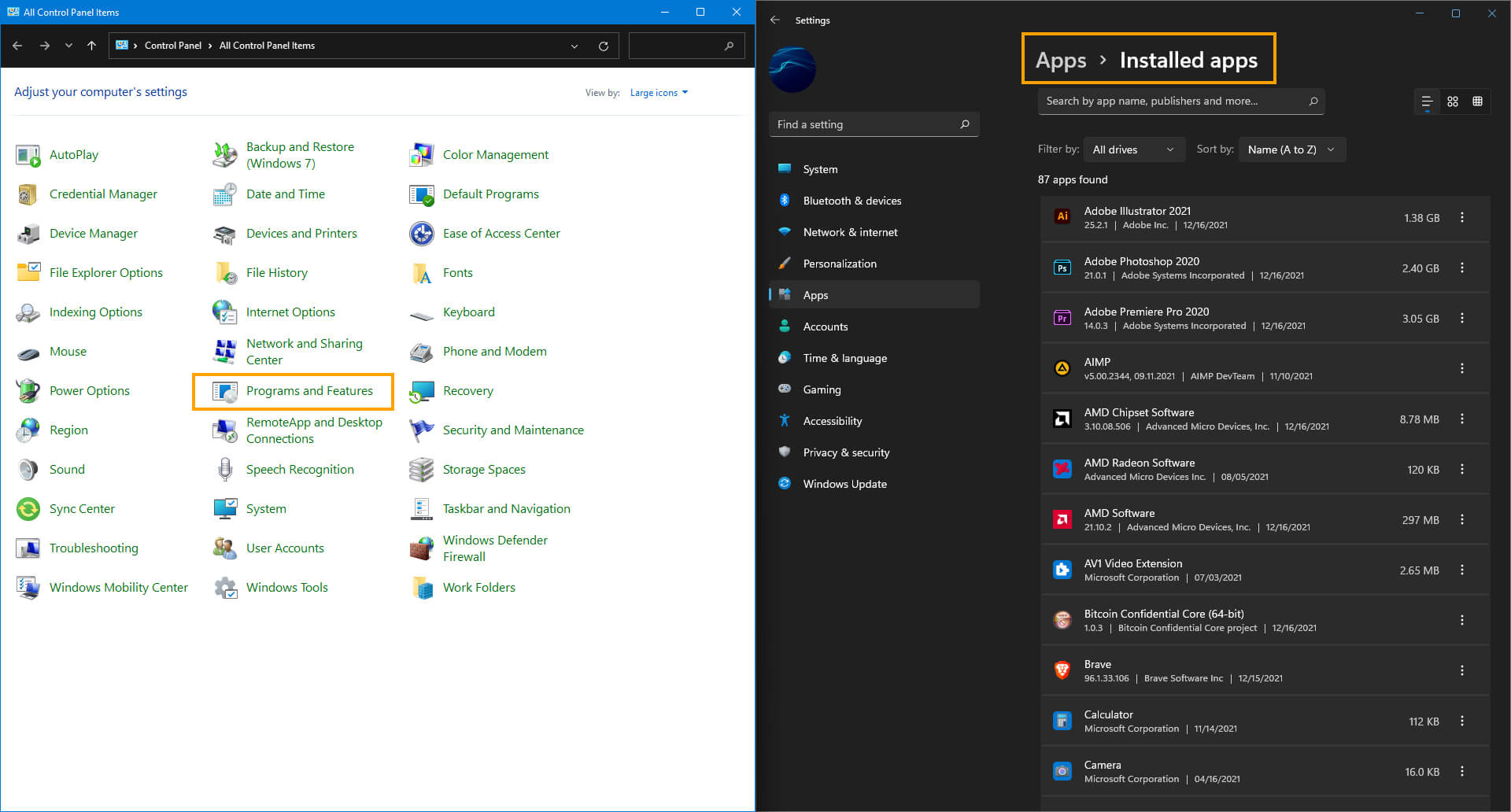Click the Adobe Photoshop 2020 app icon
Viewport: 1511px width, 812px height.
click(1062, 268)
